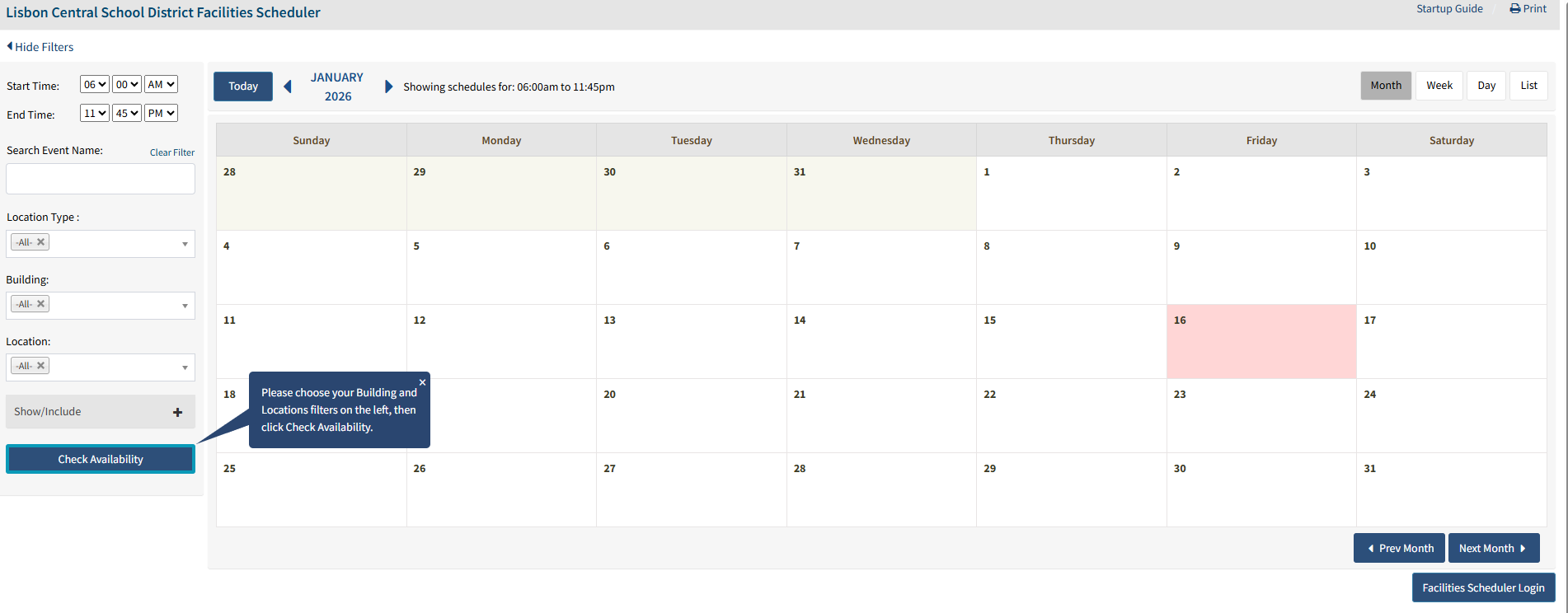Open the Building dropdown arrow
The width and height of the screenshot is (1568, 613).
(x=185, y=306)
